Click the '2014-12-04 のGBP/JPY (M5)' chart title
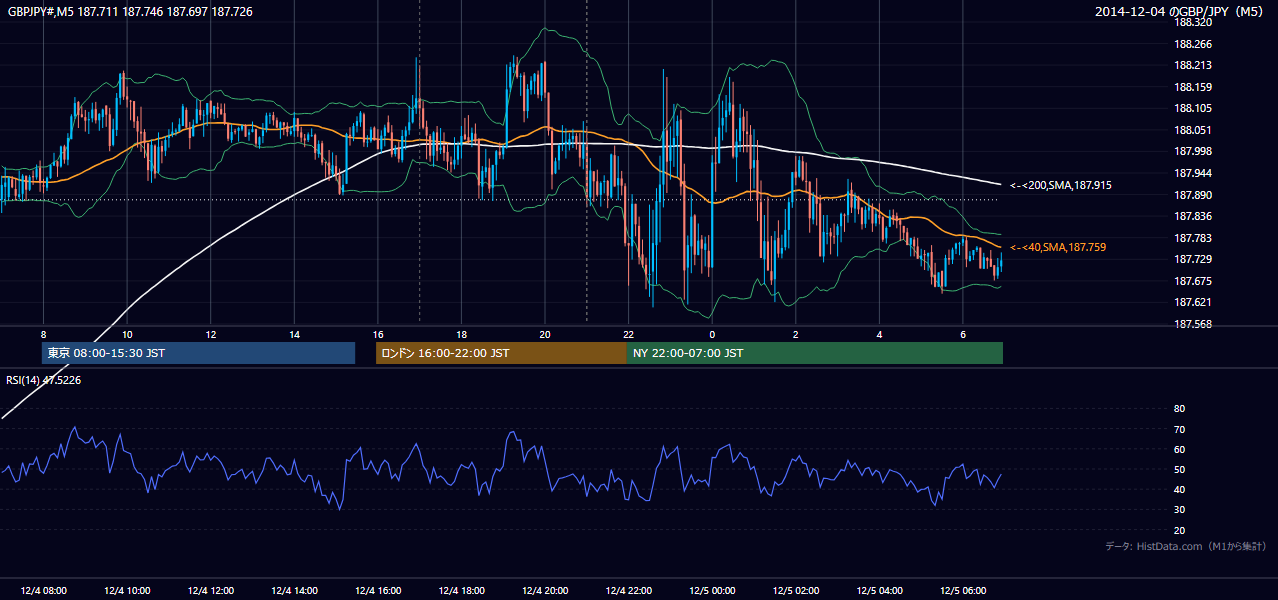This screenshot has height=600, width=1278. [x=1180, y=12]
